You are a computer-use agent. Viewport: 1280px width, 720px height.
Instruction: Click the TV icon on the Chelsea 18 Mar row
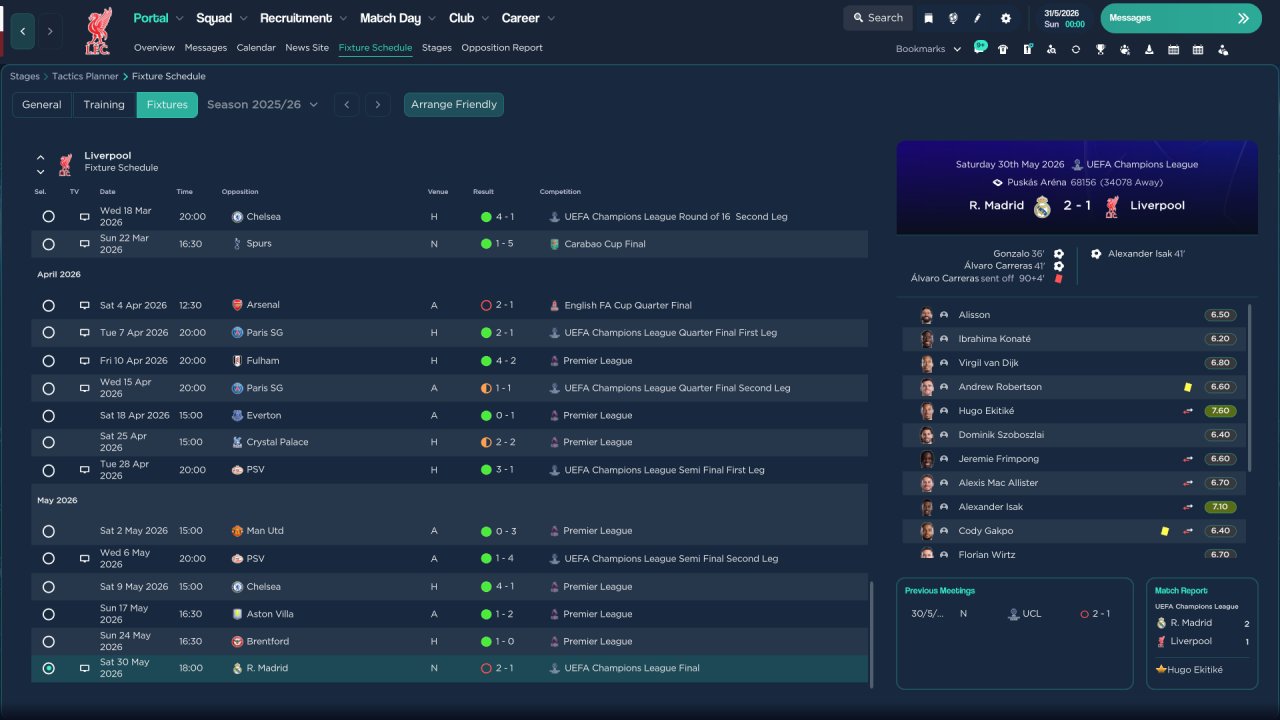pos(85,217)
